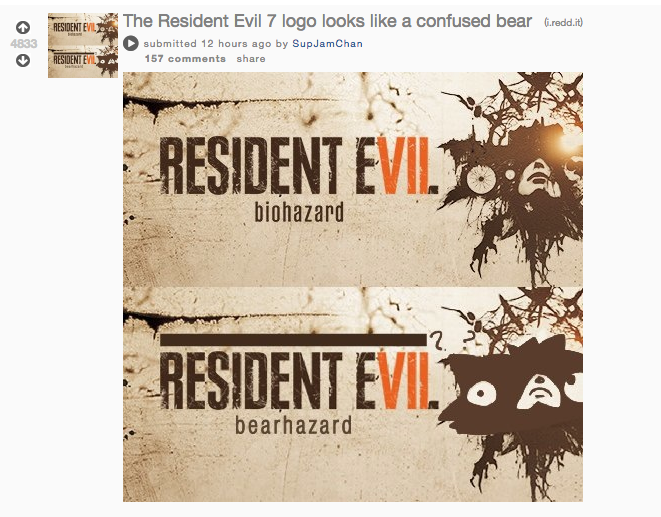The width and height of the screenshot is (661, 517).
Task: View the 157 comments
Action: 185,59
